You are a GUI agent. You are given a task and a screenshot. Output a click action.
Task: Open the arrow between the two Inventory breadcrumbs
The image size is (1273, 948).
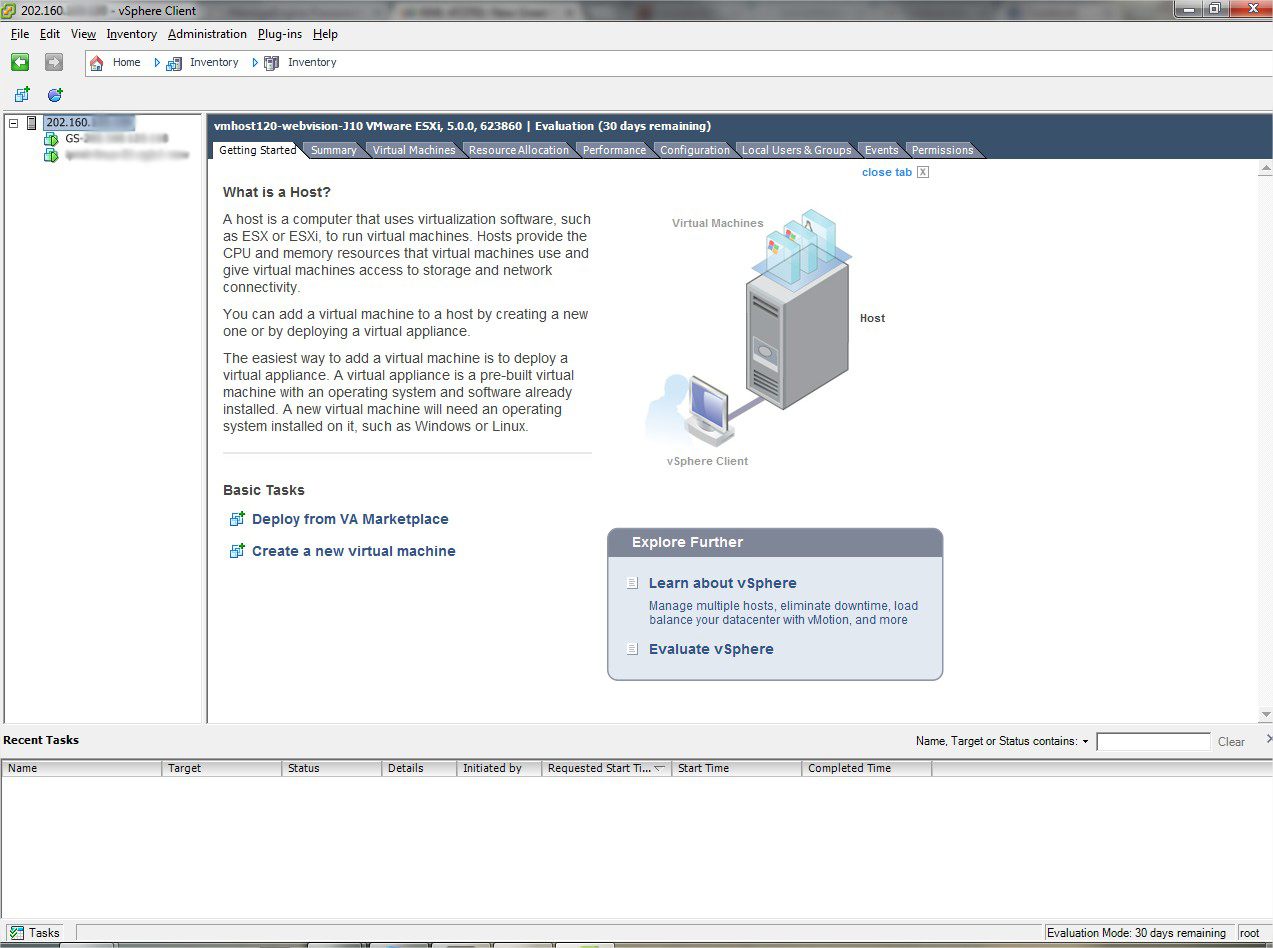255,62
